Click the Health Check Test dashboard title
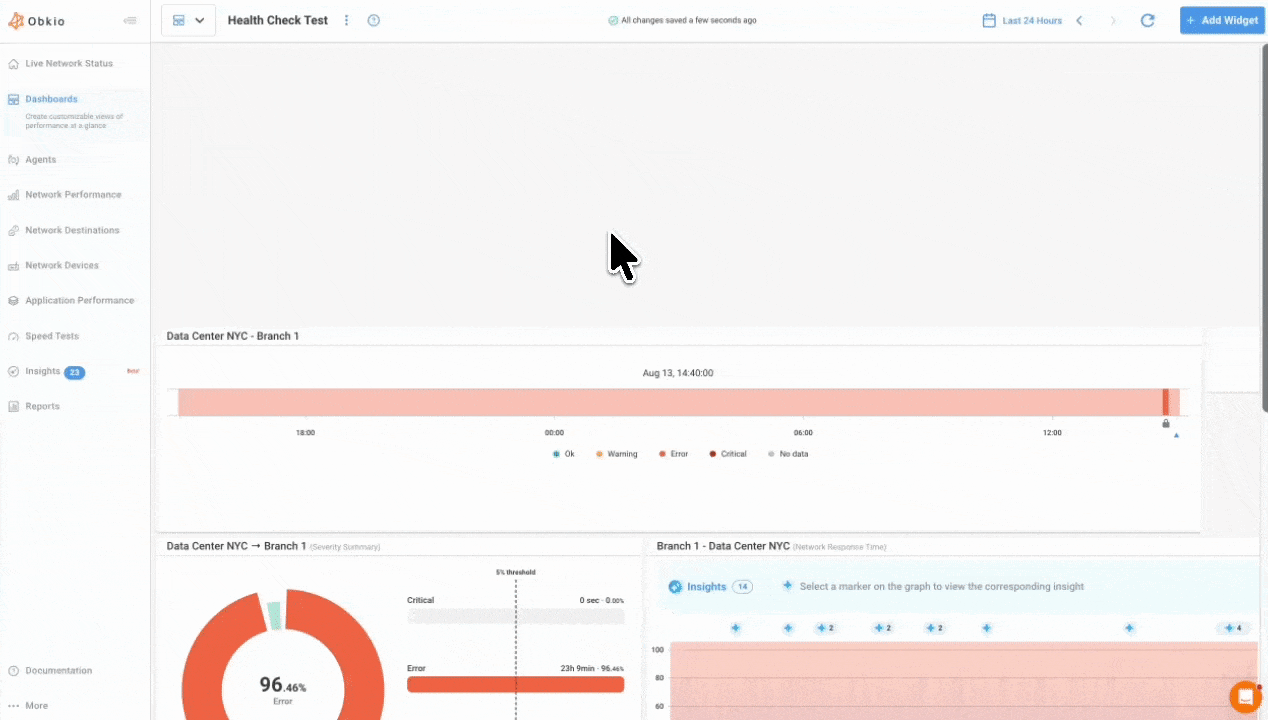 click(278, 20)
